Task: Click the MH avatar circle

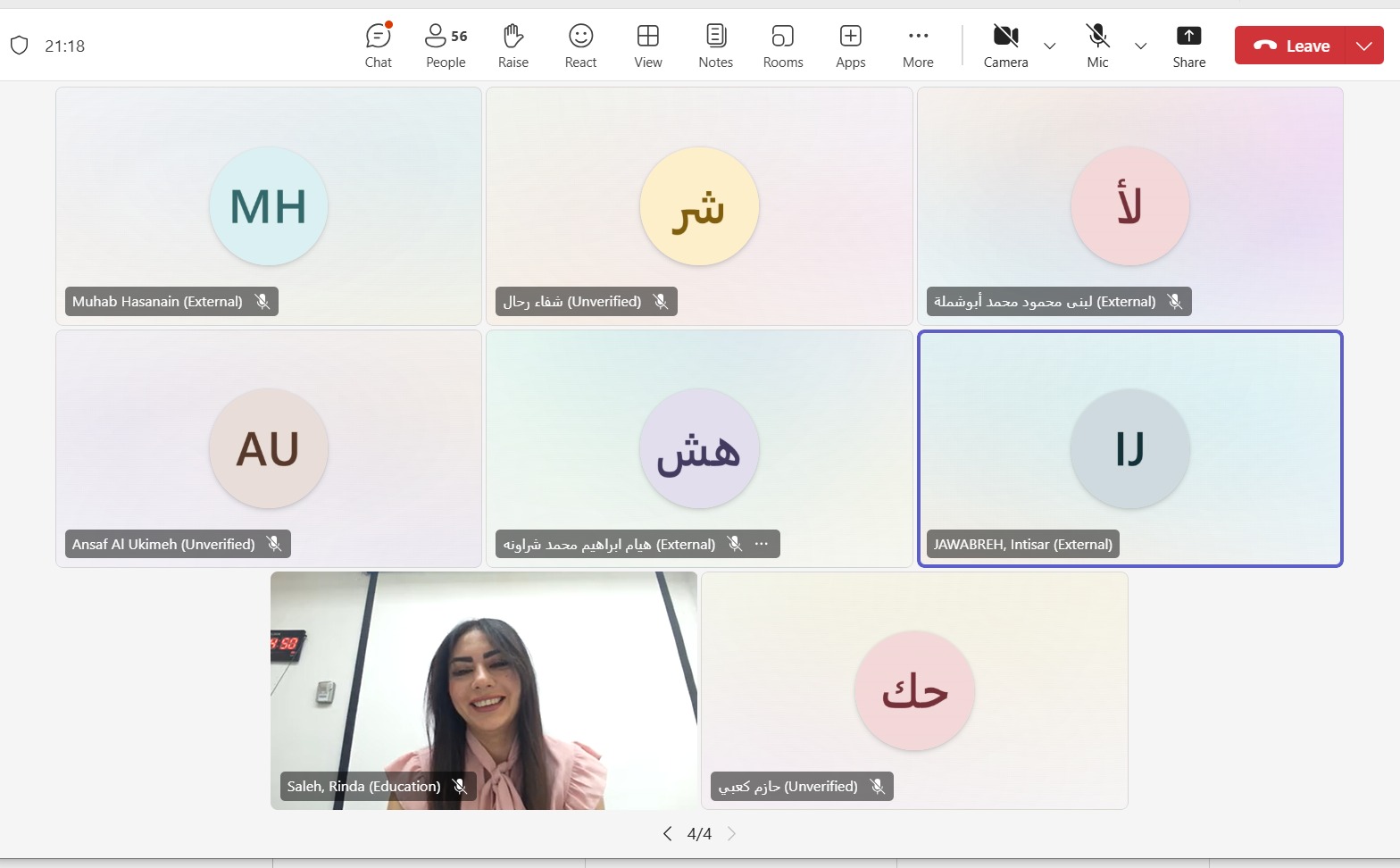Action: [x=269, y=206]
